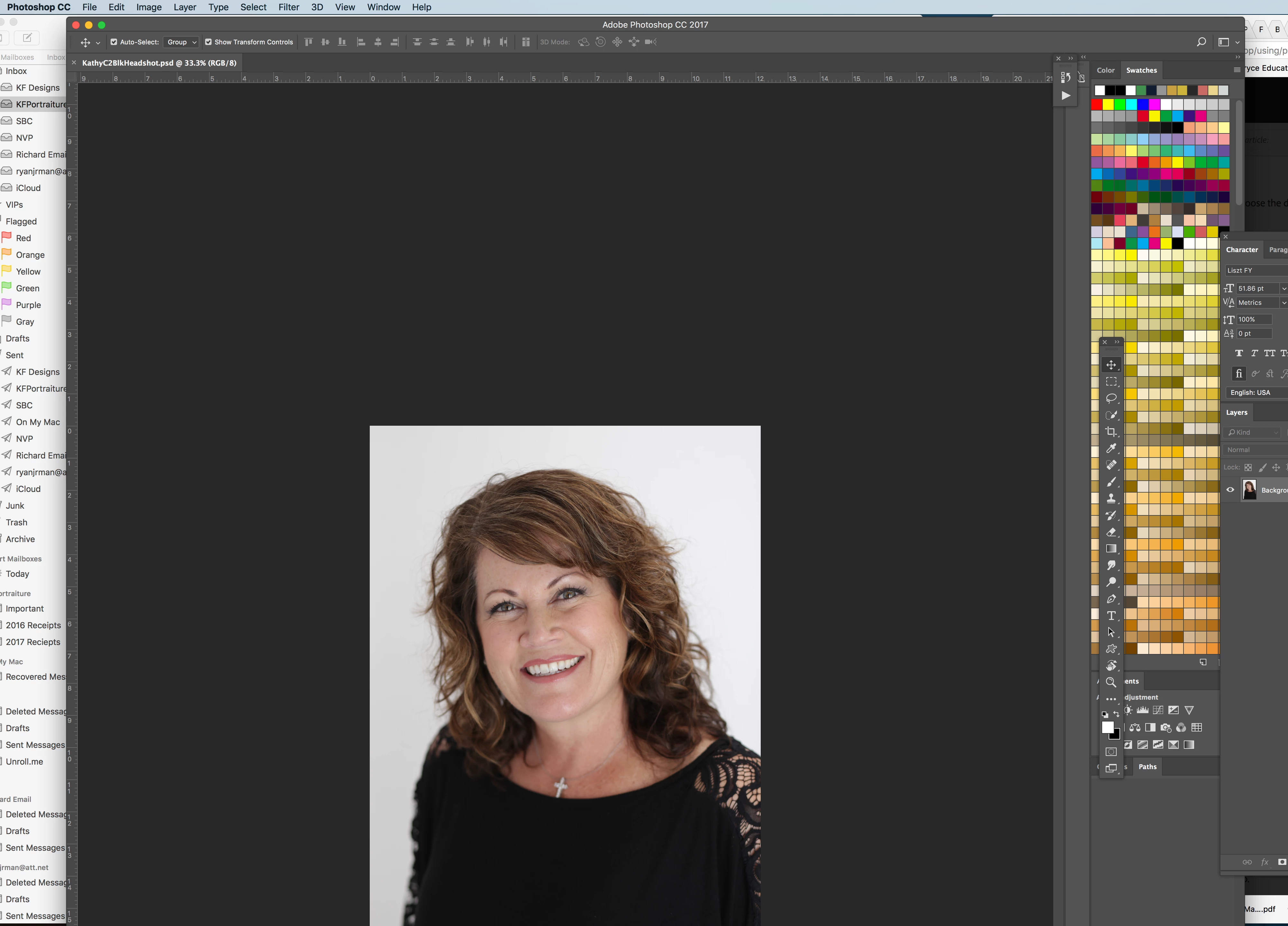This screenshot has width=1288, height=926.
Task: Select the Clone Stamp tool
Action: (x=1111, y=498)
